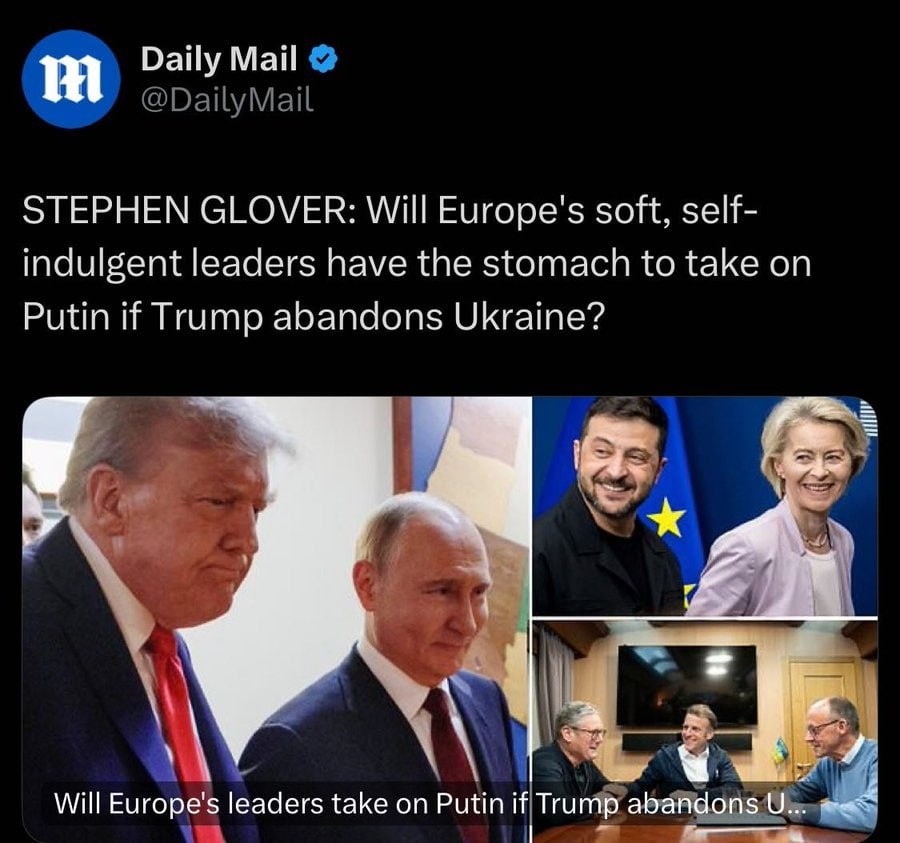This screenshot has width=900, height=843.
Task: Open the meeting room photo with three men
Action: (705, 731)
